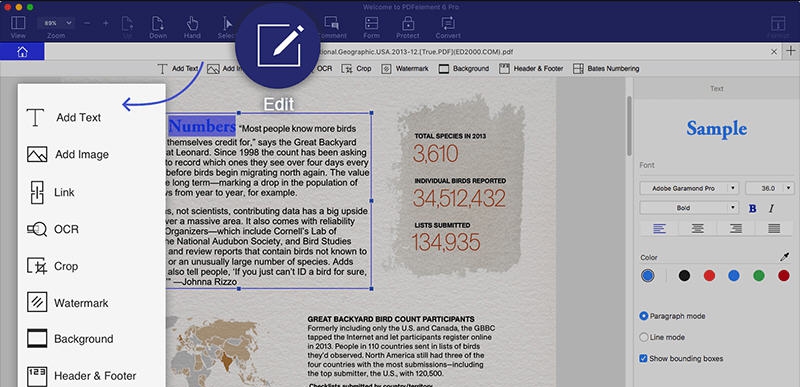Click the zoom in plus button

tap(106, 23)
